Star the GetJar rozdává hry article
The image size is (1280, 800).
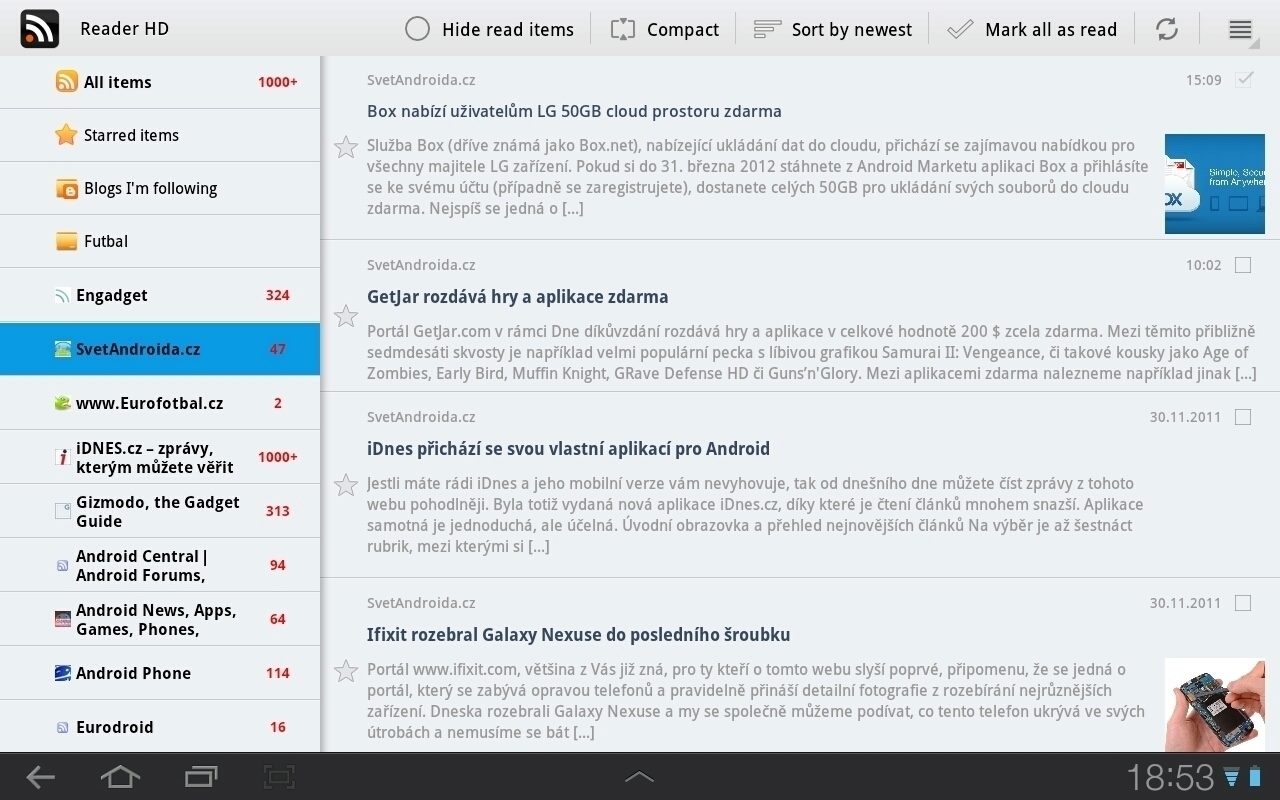346,316
